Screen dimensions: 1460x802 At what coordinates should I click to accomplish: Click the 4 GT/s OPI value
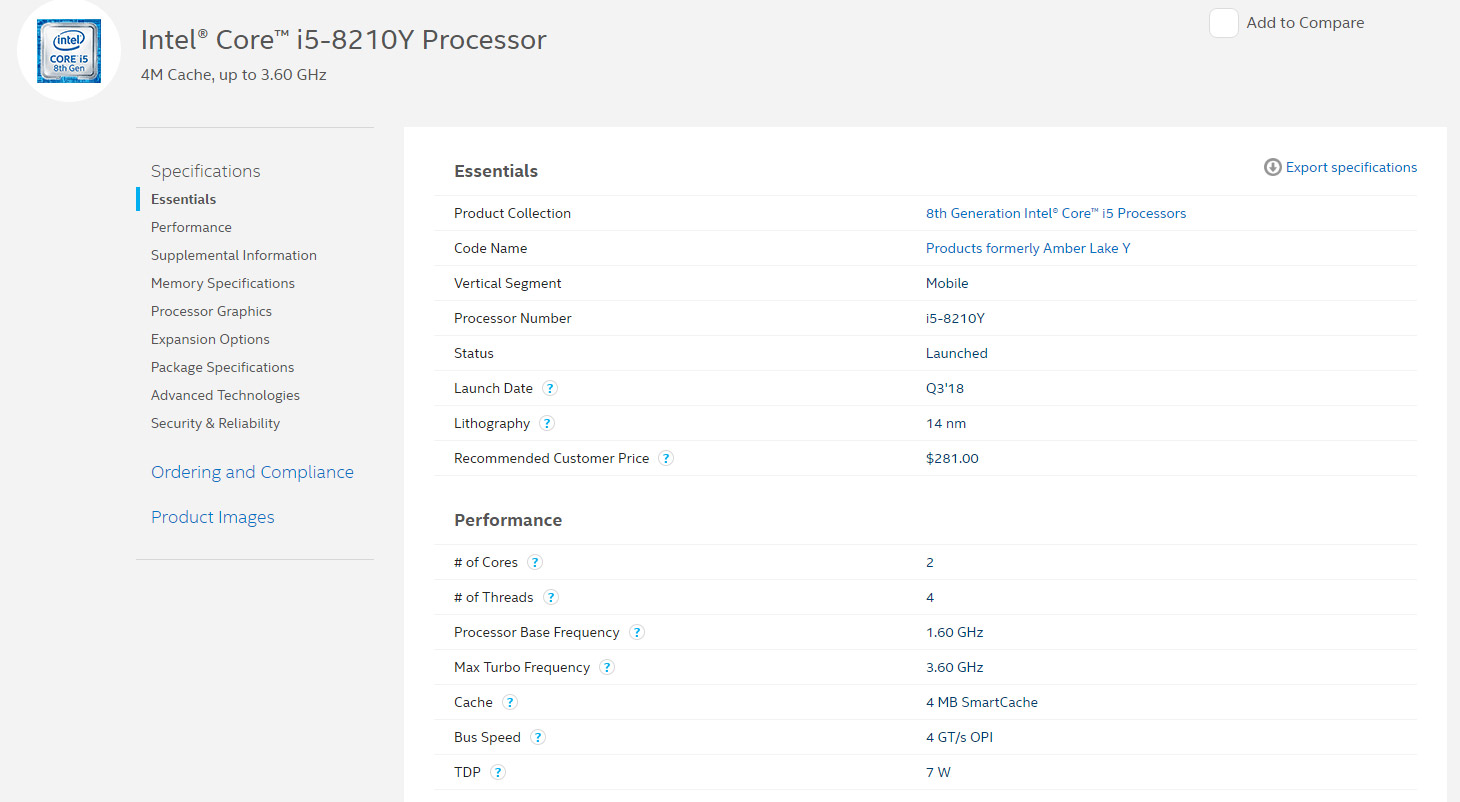(x=959, y=737)
